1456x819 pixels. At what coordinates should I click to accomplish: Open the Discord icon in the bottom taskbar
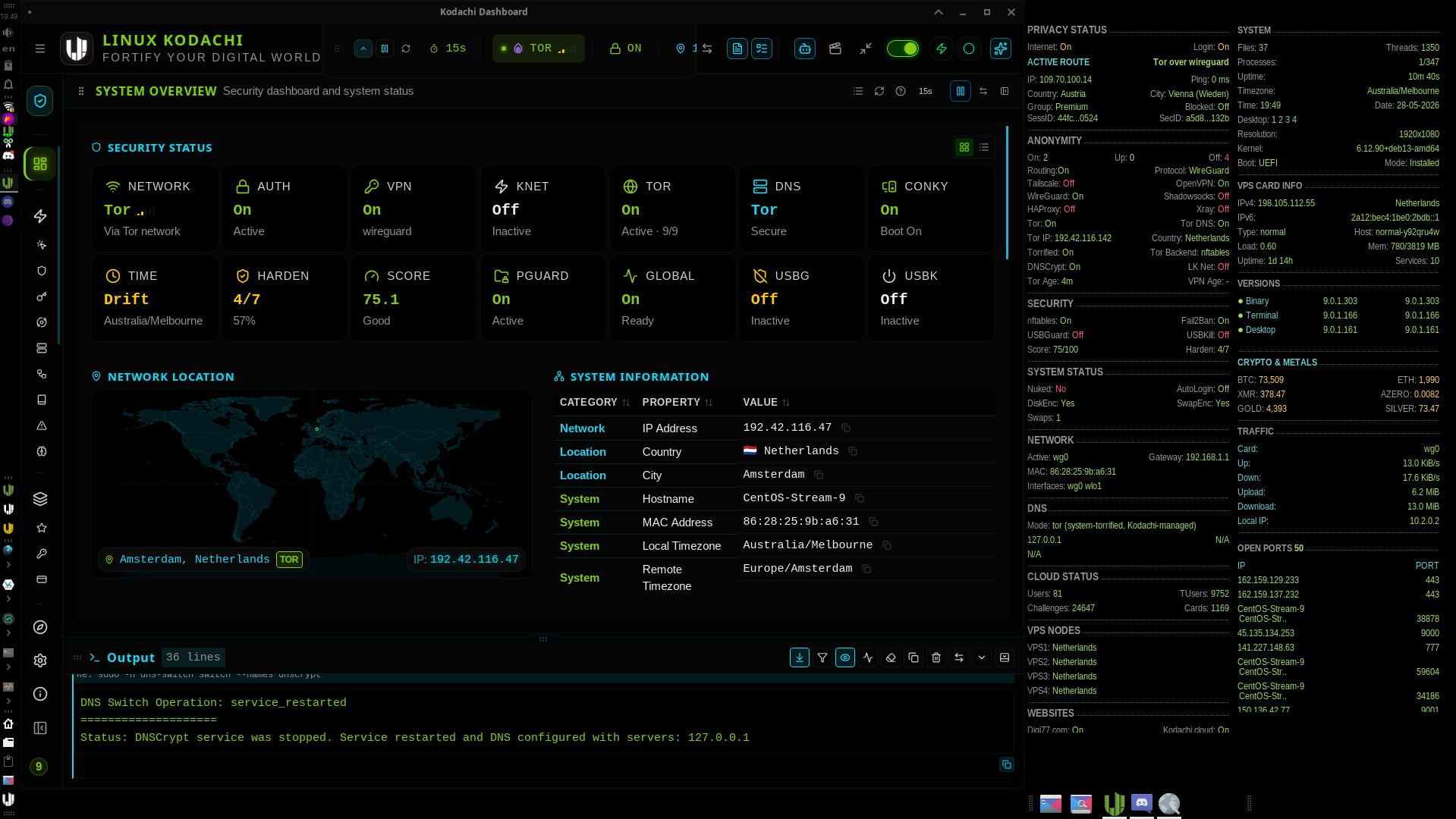tap(1142, 803)
